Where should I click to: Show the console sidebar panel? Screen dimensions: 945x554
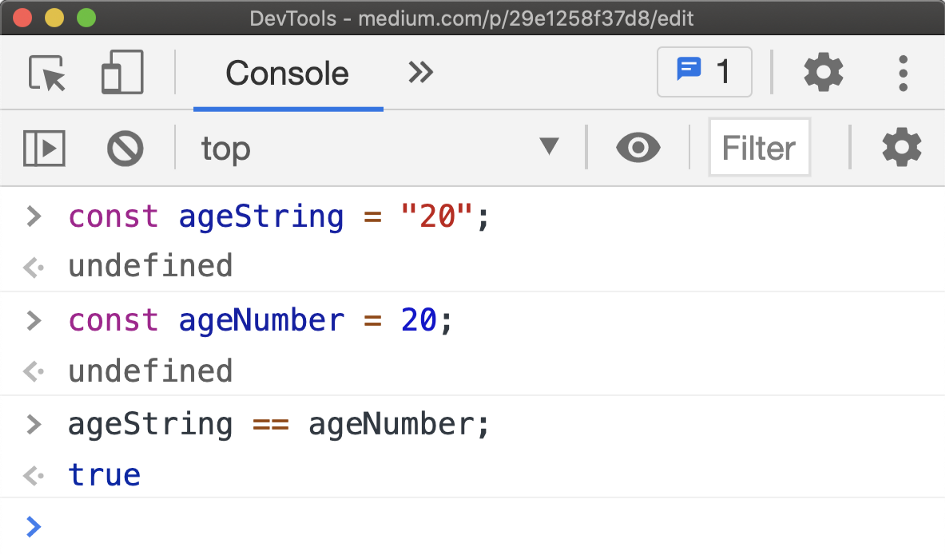(x=44, y=148)
